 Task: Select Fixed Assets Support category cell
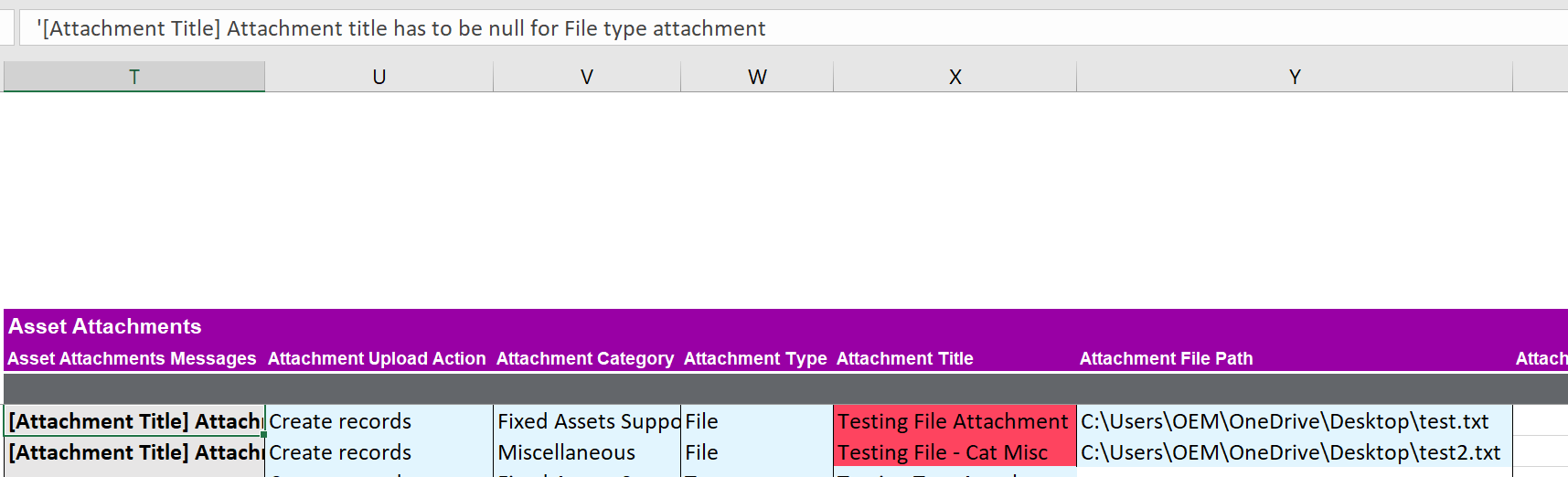tap(587, 421)
